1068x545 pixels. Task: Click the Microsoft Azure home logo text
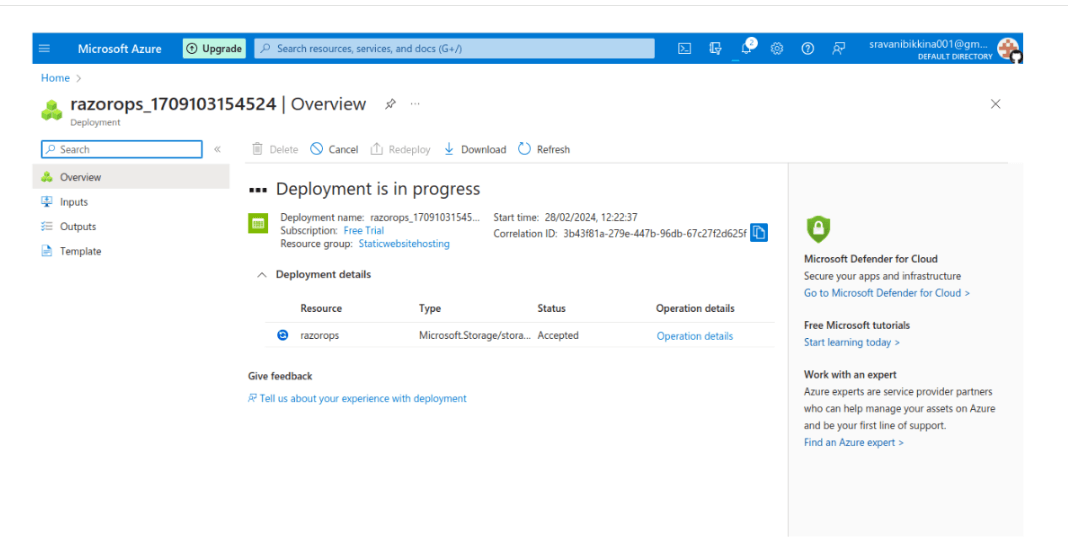119,48
